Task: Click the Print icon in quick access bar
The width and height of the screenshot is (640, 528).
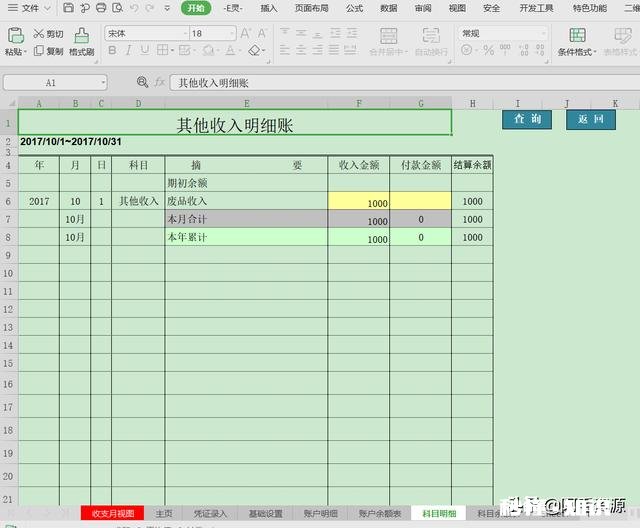Action: [x=101, y=8]
